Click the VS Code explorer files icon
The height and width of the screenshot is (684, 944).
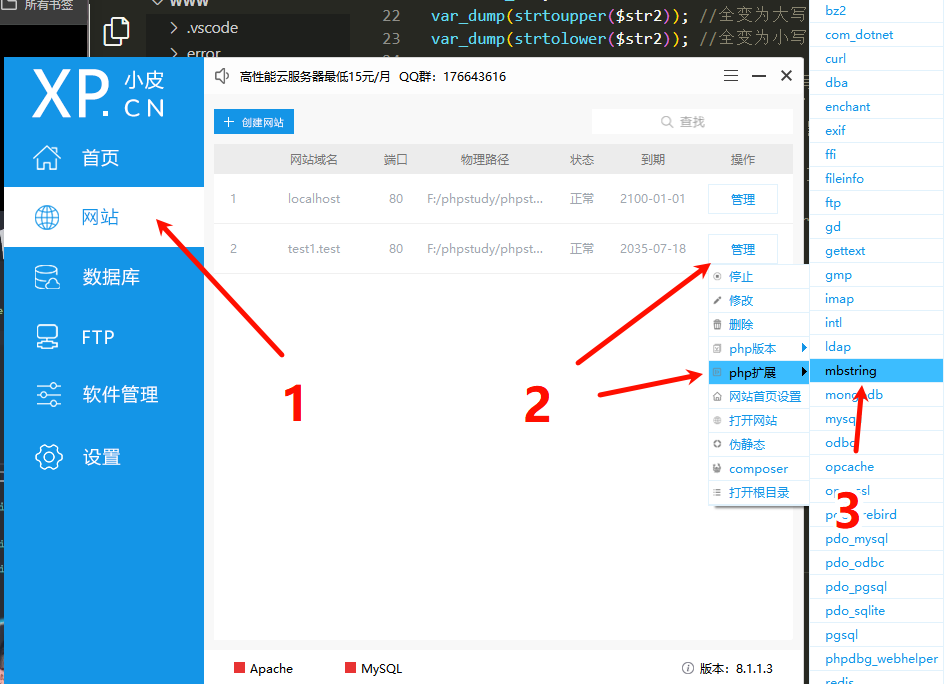[x=116, y=31]
